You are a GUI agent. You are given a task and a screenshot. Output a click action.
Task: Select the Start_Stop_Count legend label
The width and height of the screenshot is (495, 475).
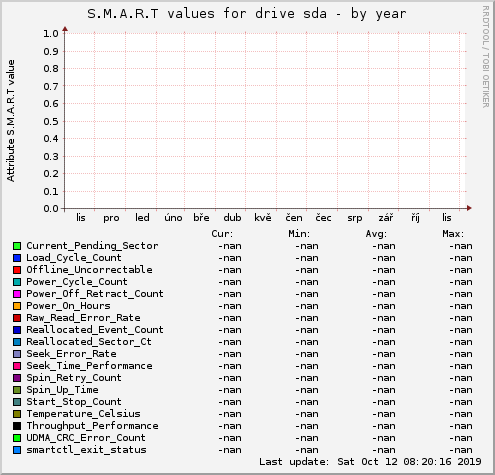click(74, 402)
